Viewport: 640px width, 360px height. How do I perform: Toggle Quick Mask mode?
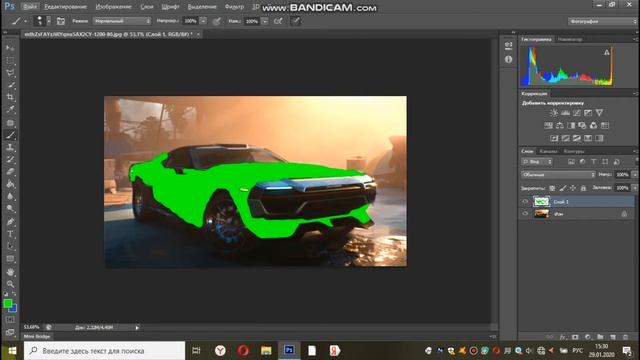10,320
